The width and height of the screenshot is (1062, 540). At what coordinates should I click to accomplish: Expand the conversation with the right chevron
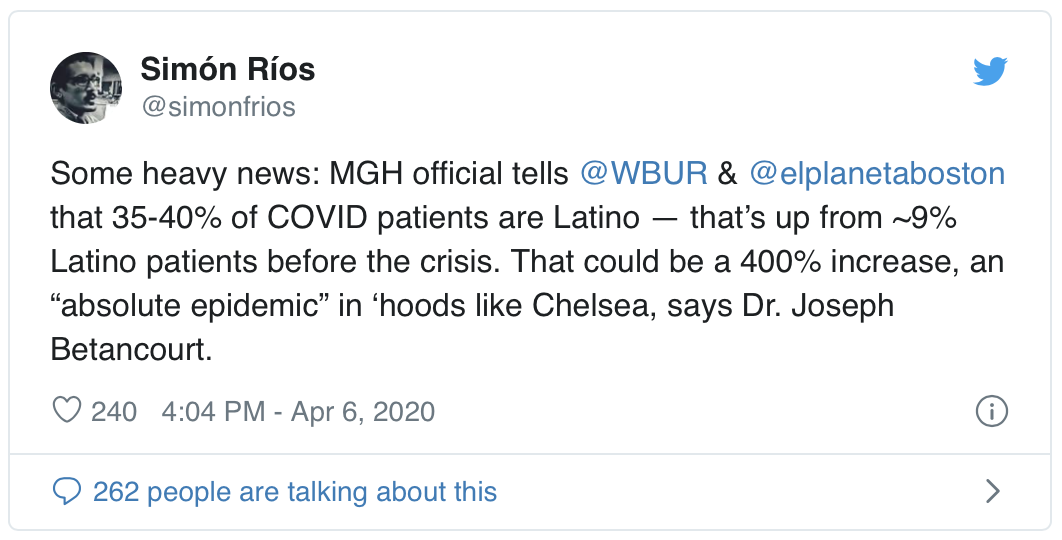(x=993, y=491)
